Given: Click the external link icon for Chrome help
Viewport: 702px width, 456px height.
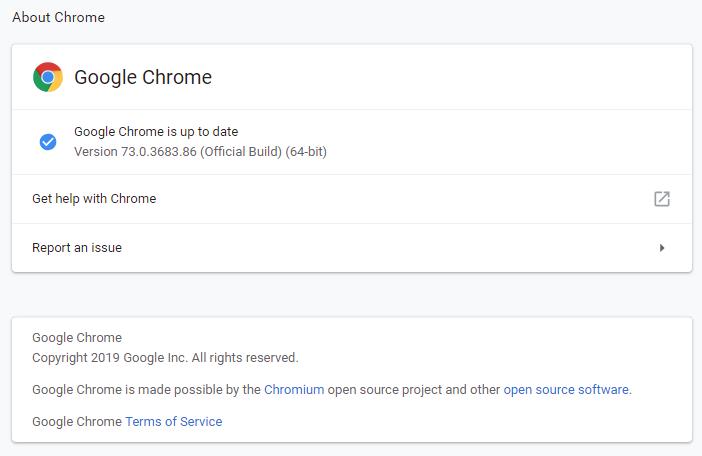Looking at the screenshot, I should tap(662, 199).
